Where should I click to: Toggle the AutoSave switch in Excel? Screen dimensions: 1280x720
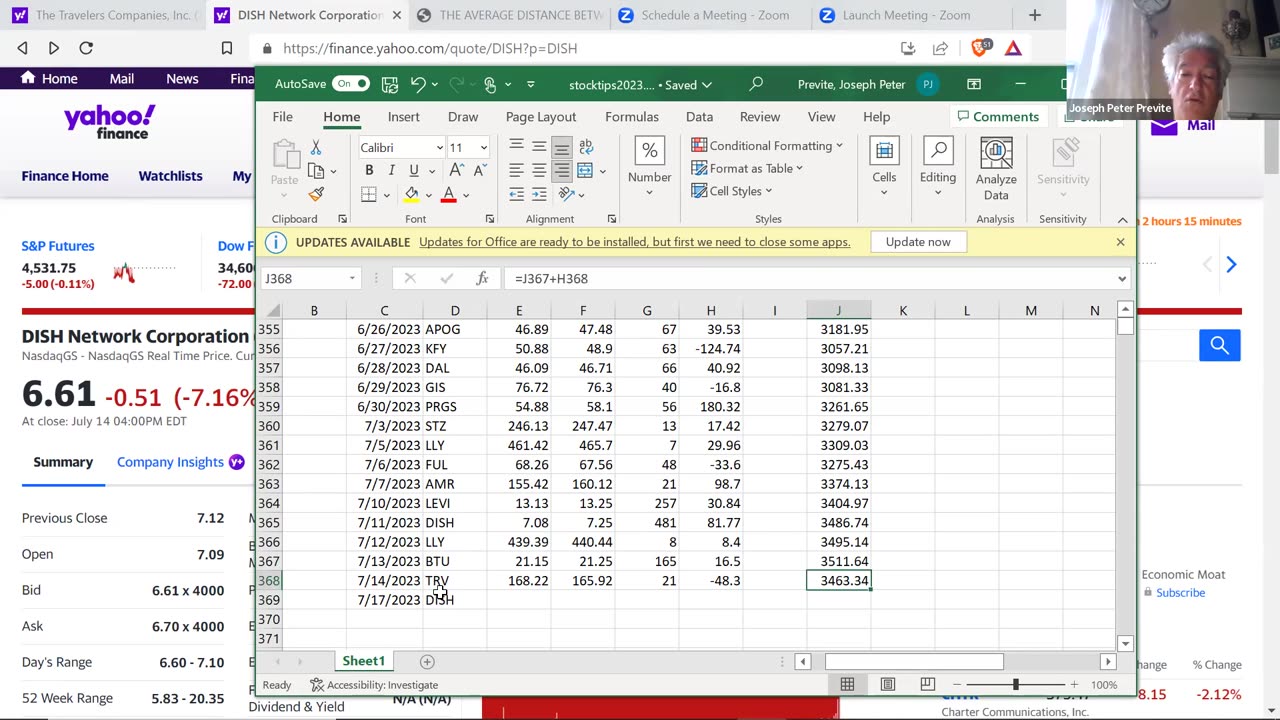point(351,84)
